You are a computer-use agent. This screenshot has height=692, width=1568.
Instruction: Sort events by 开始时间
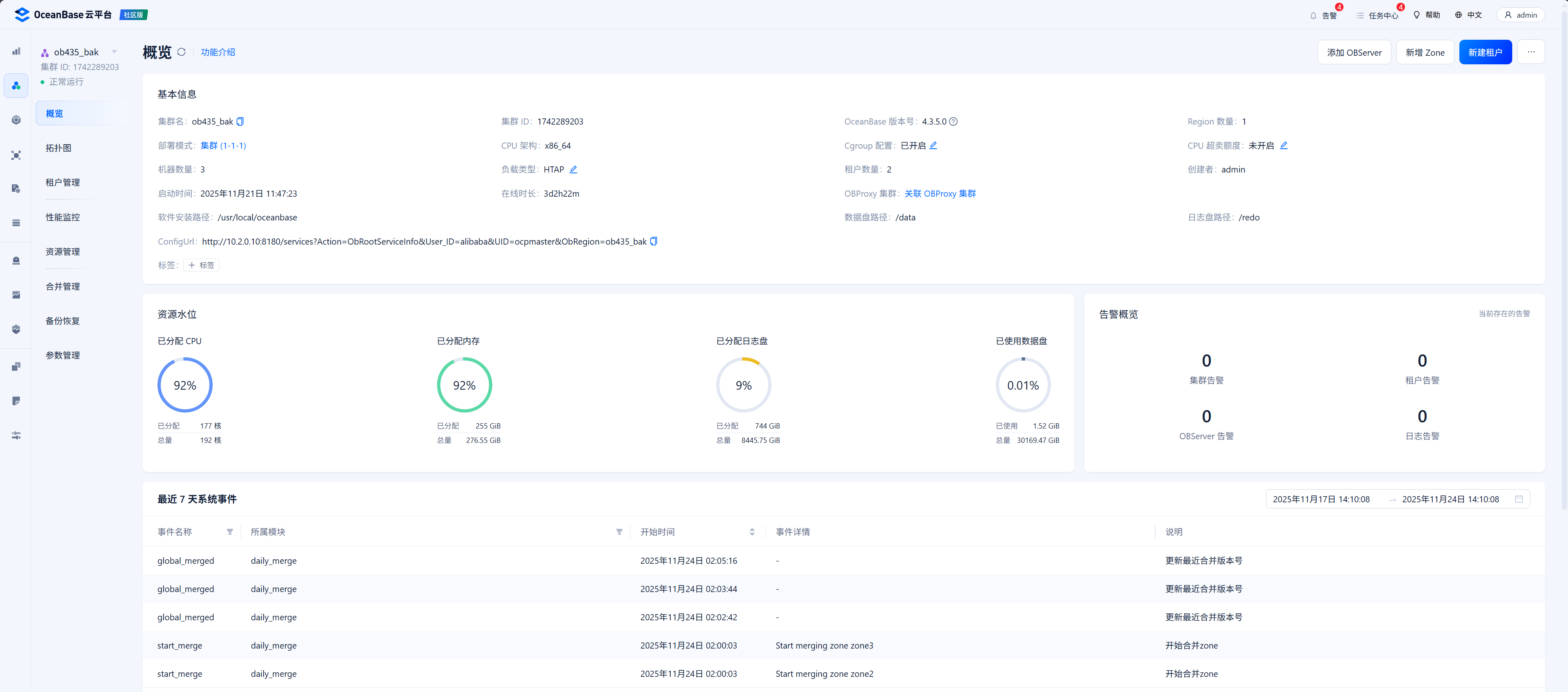[752, 532]
